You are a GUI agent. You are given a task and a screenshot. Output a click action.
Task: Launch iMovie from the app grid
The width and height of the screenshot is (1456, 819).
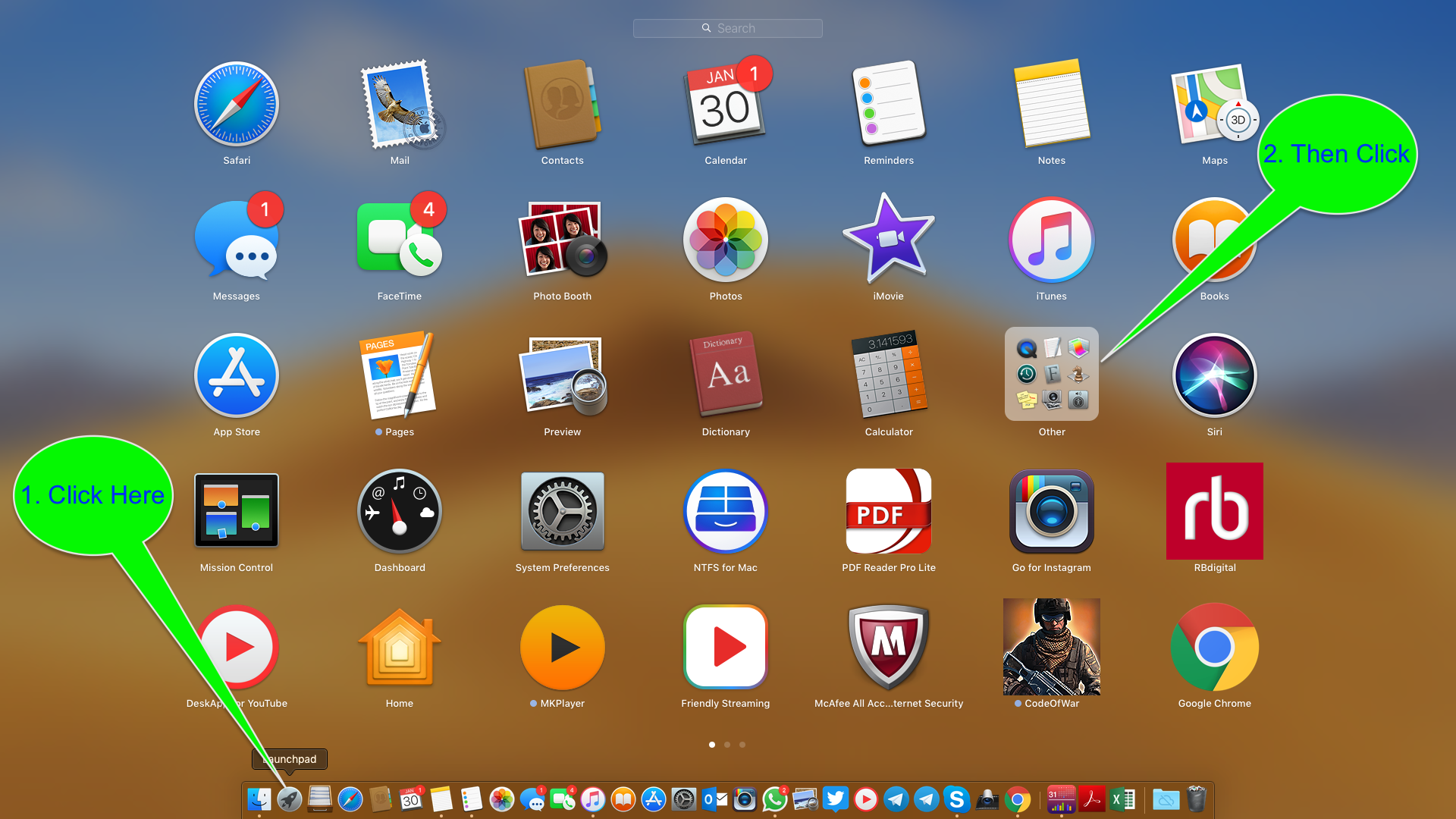point(888,240)
